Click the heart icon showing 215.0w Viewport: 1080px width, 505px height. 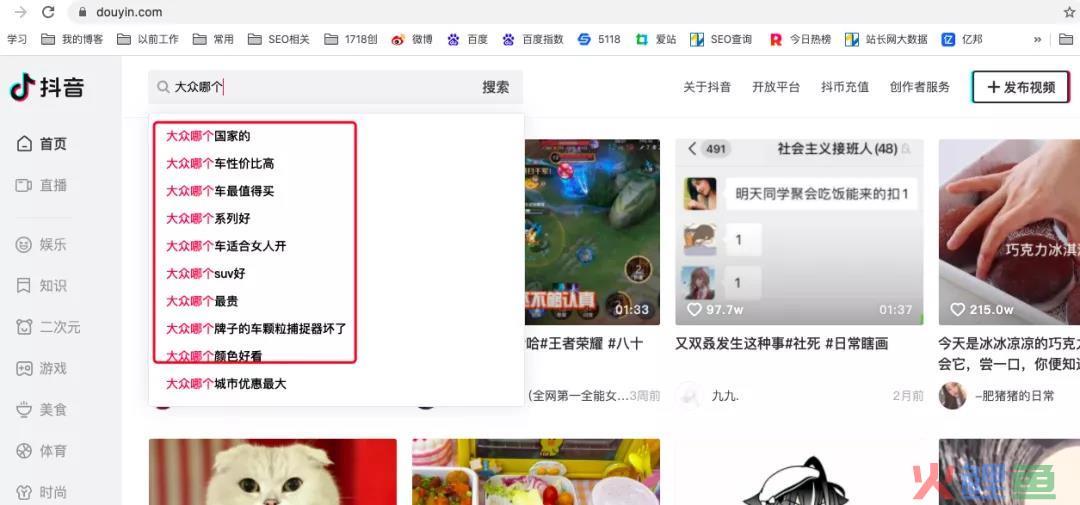click(x=957, y=309)
